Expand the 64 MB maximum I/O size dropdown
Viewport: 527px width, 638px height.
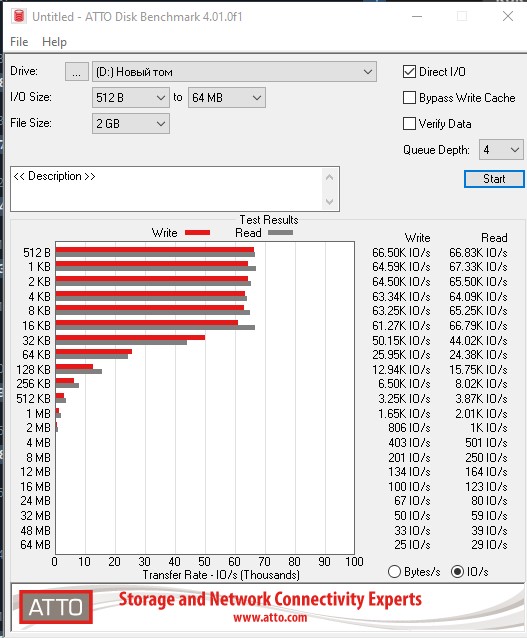pos(227,98)
